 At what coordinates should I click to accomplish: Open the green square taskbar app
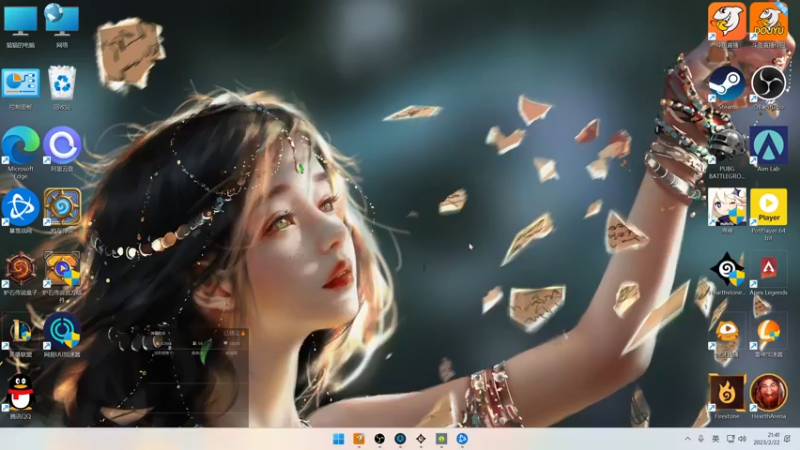[x=441, y=439]
